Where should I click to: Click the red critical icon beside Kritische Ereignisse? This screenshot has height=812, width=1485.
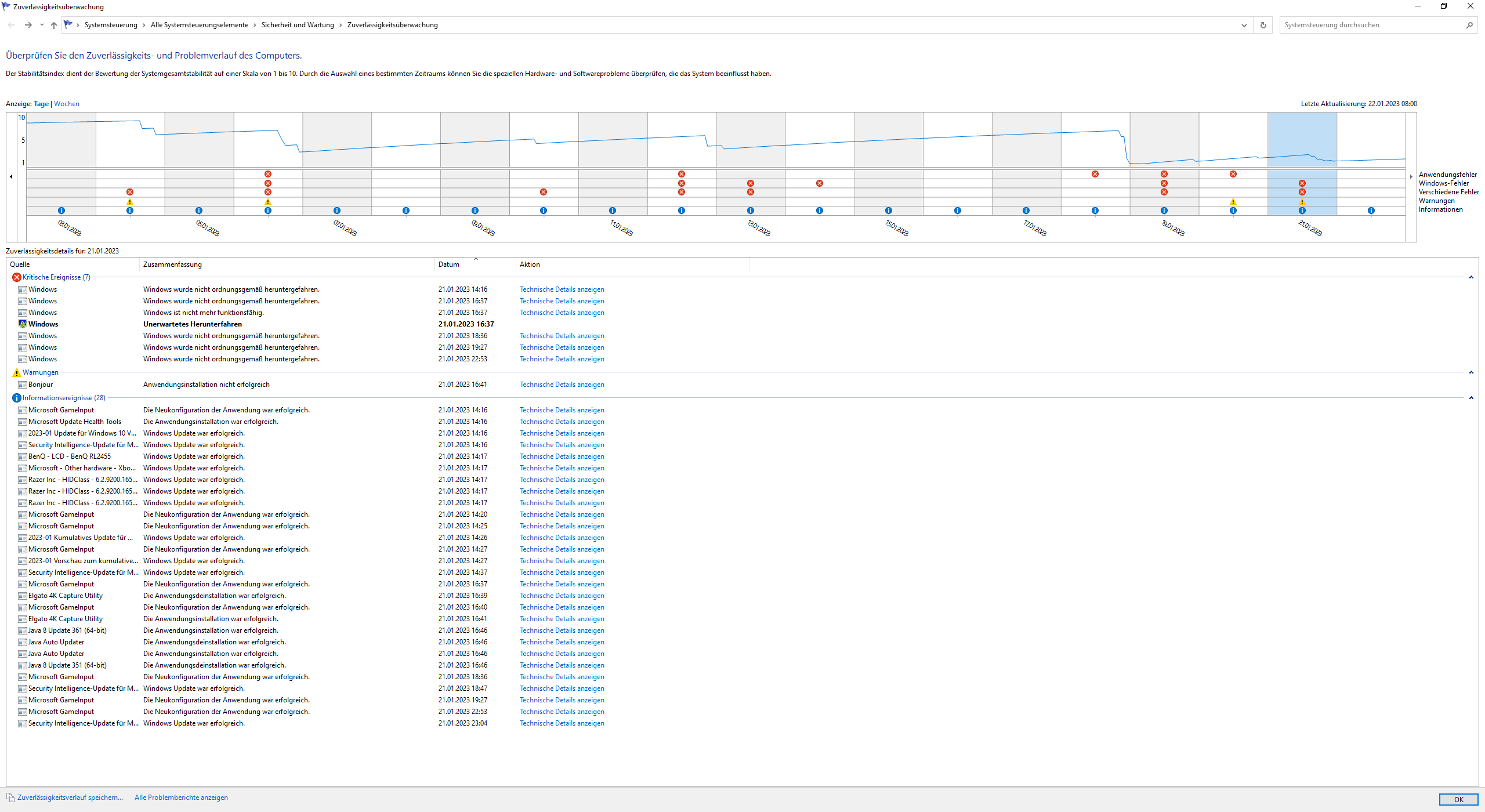point(16,277)
